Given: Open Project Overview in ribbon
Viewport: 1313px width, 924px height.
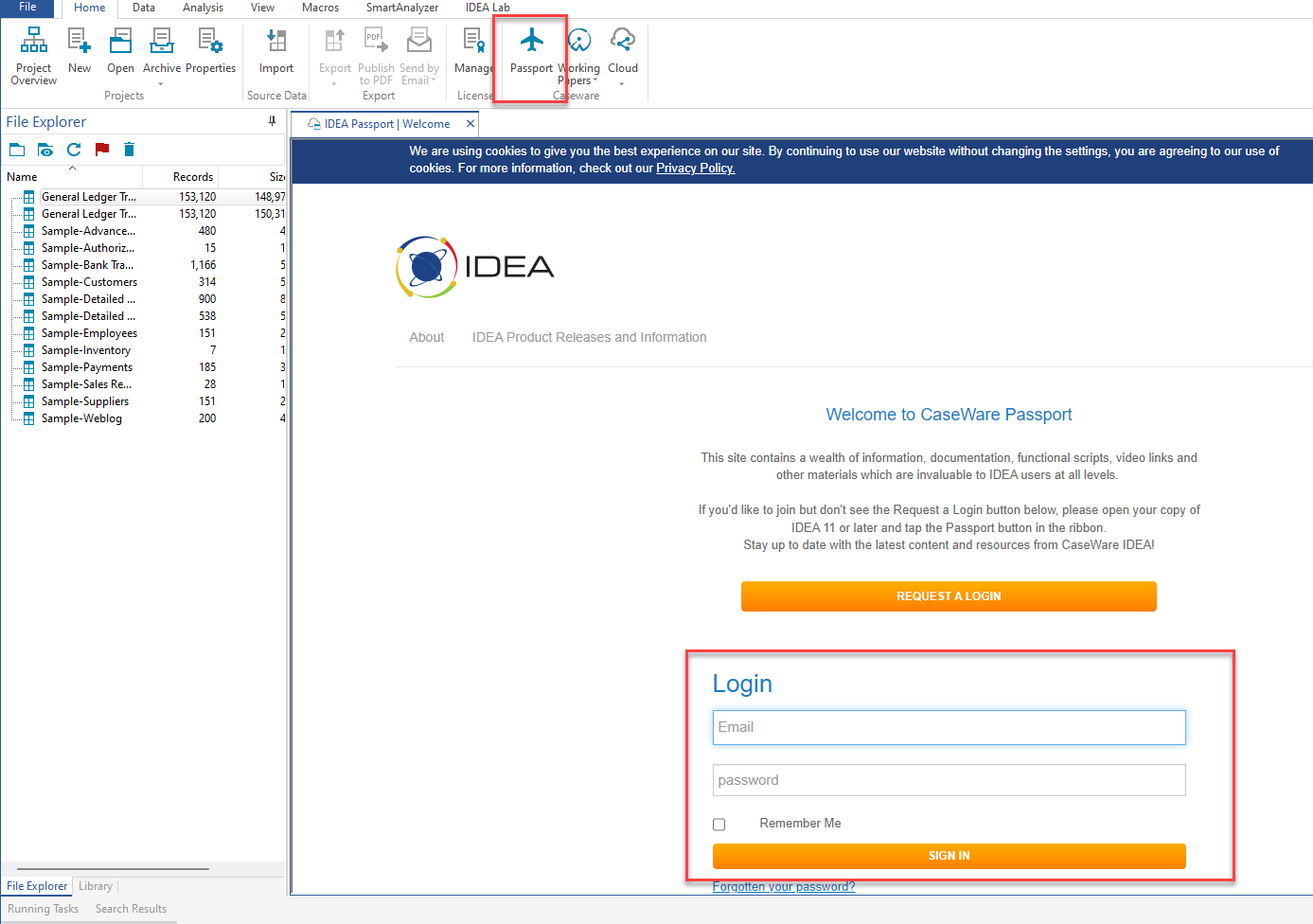Looking at the screenshot, I should (x=33, y=56).
